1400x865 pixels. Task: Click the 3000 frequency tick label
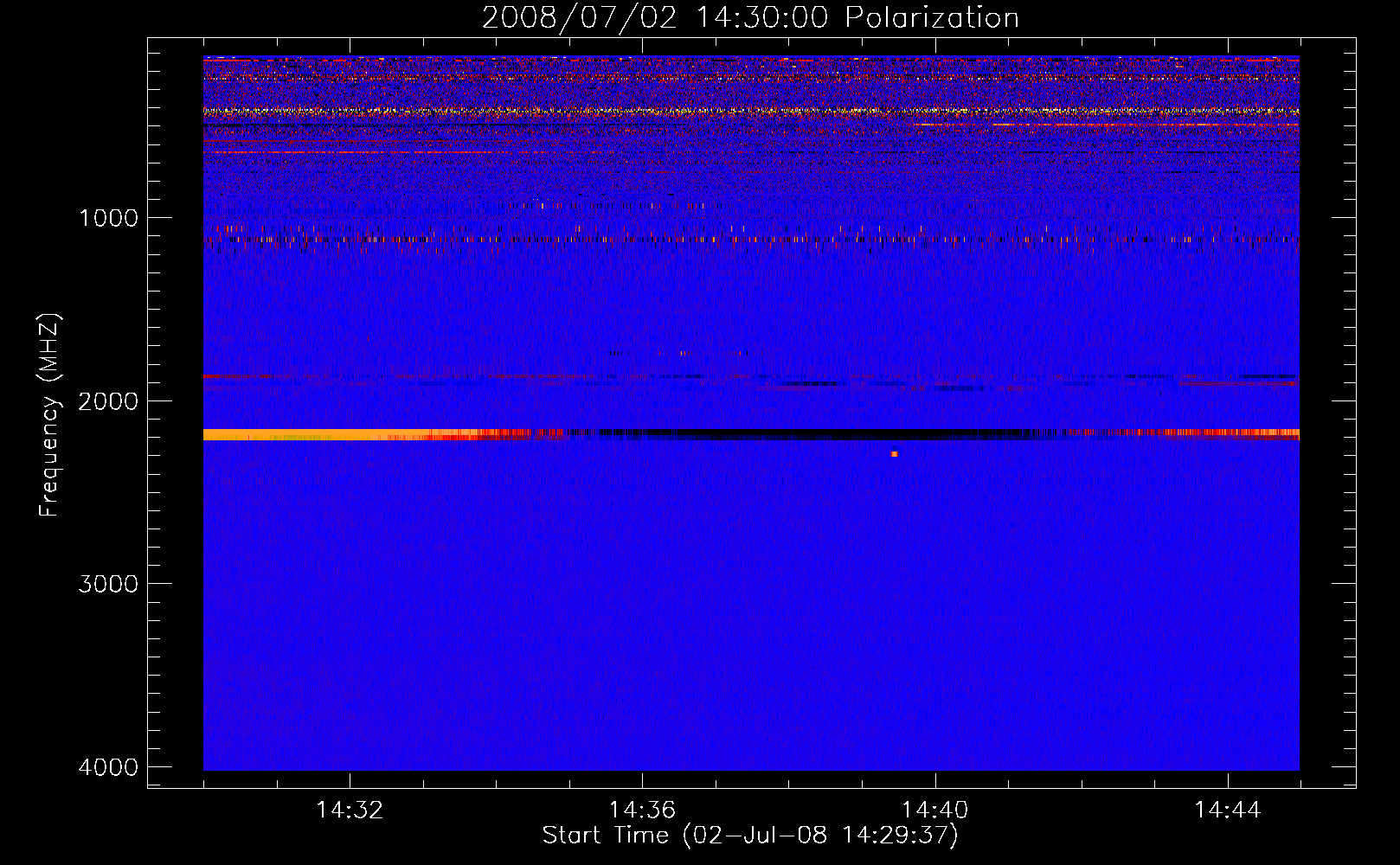coord(108,584)
